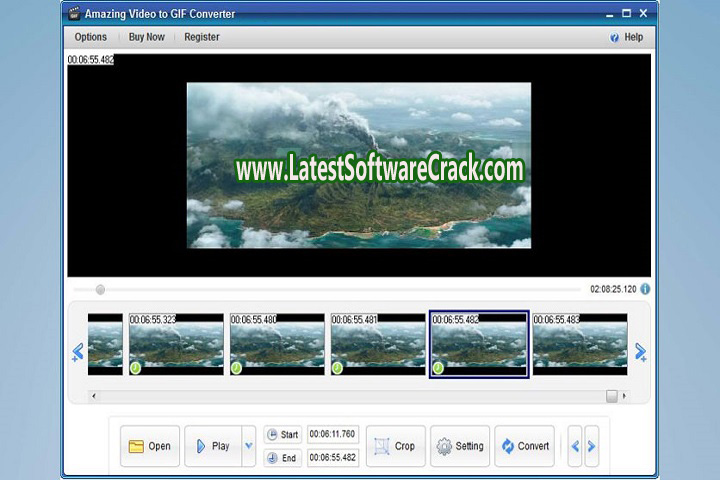The width and height of the screenshot is (720, 480).
Task: Load earlier frames with the left strip arrow
Action: 78,352
